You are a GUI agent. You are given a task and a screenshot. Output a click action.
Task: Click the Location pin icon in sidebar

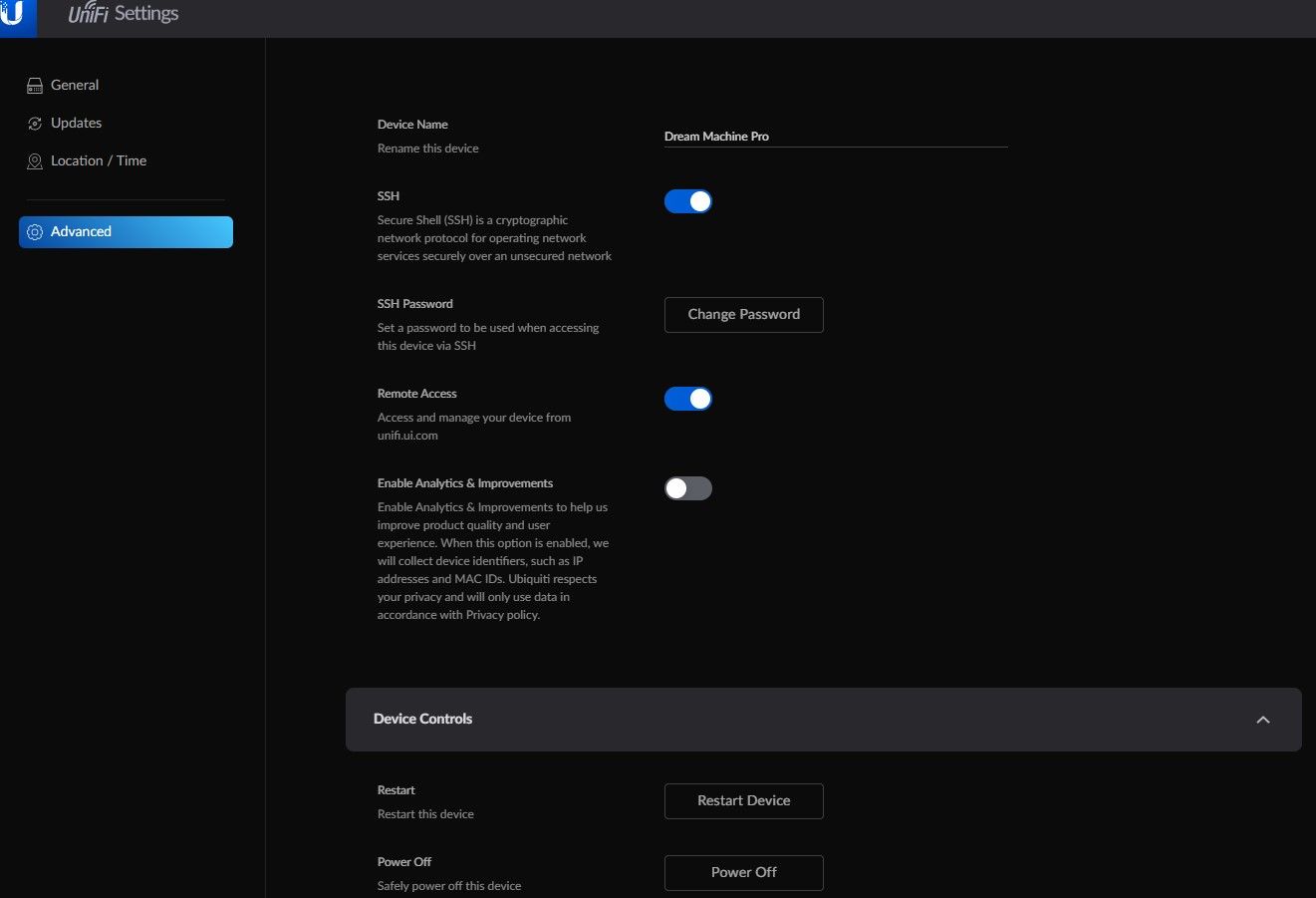point(35,161)
